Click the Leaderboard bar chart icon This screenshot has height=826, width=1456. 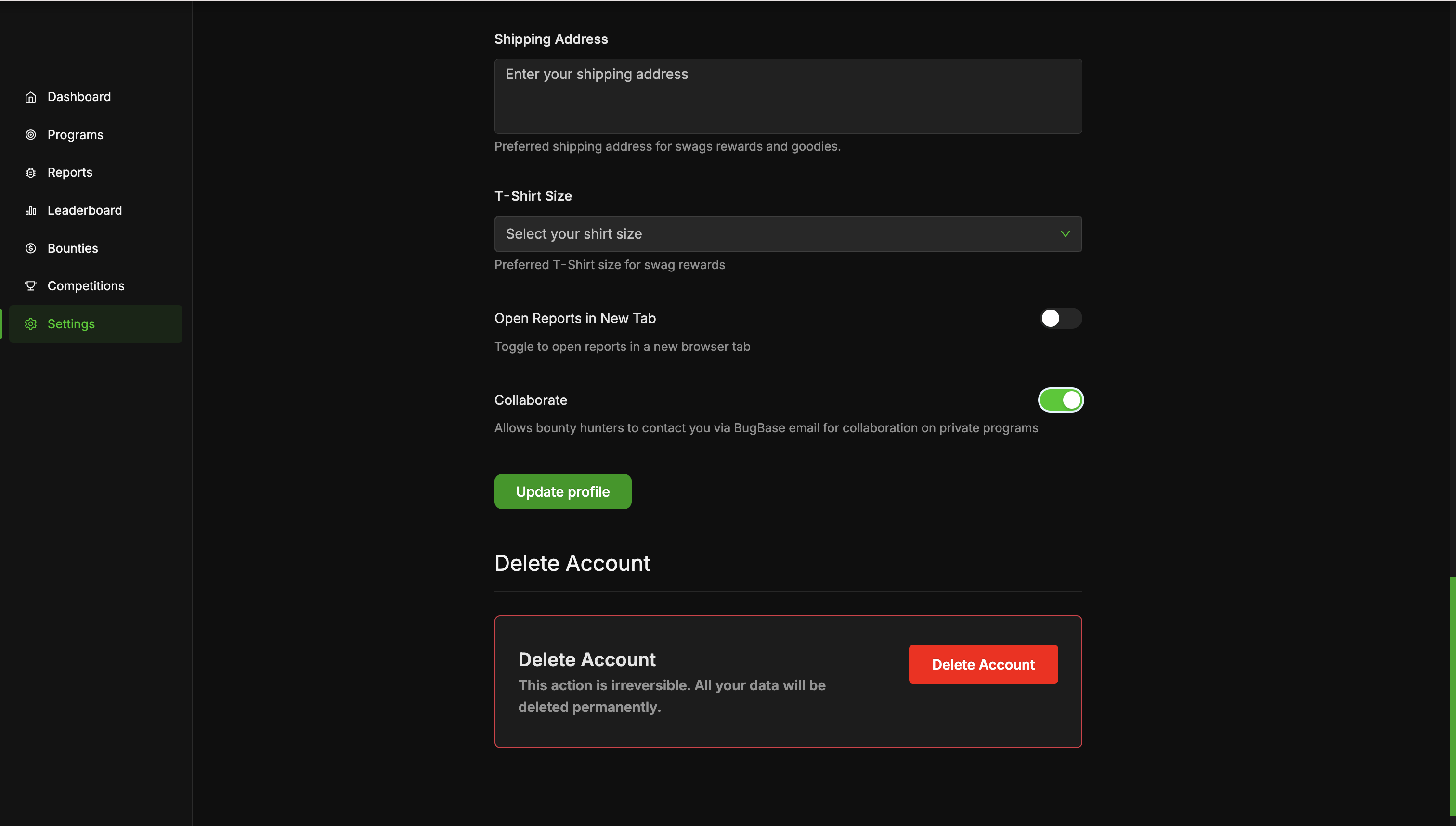[31, 210]
